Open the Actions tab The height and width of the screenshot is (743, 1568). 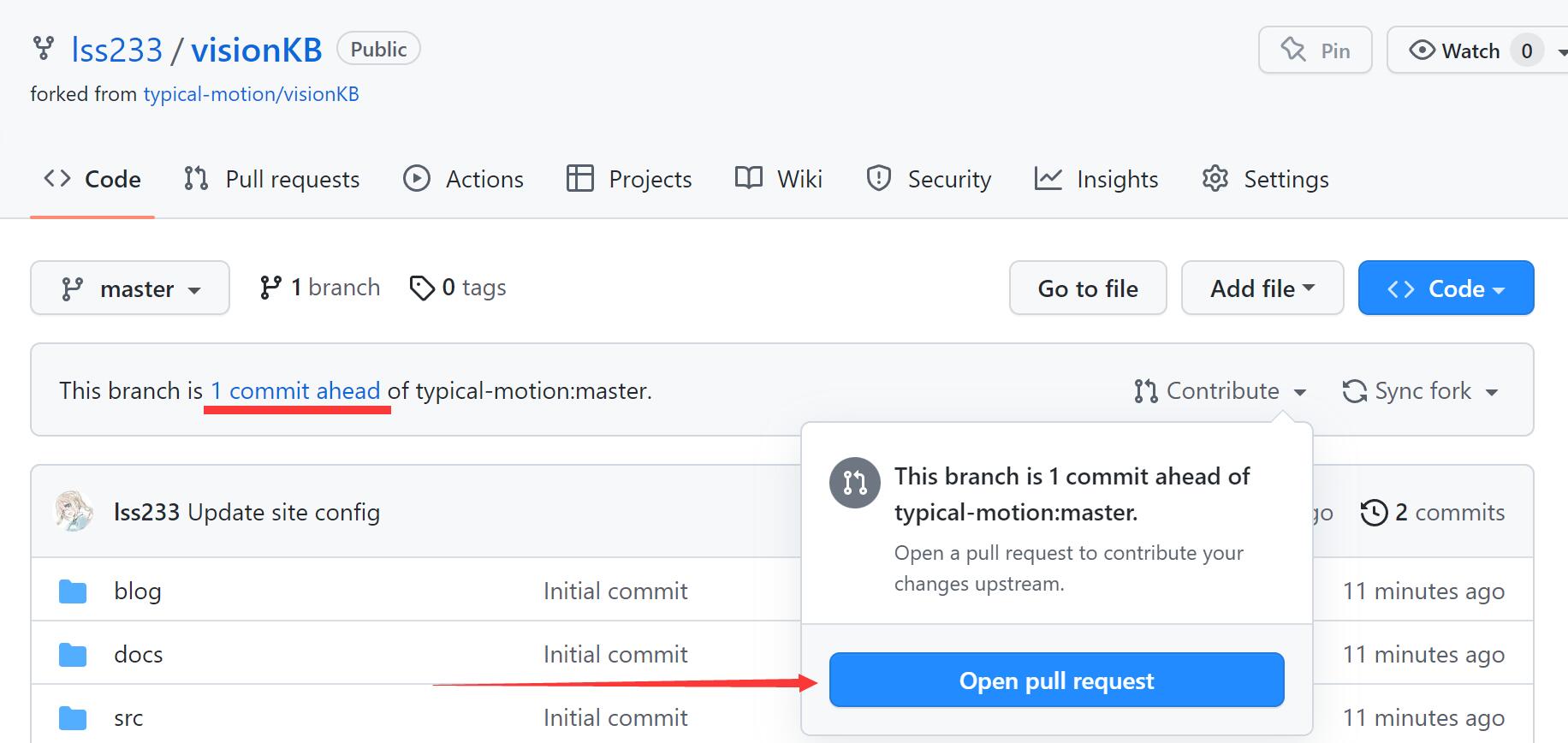tap(463, 179)
